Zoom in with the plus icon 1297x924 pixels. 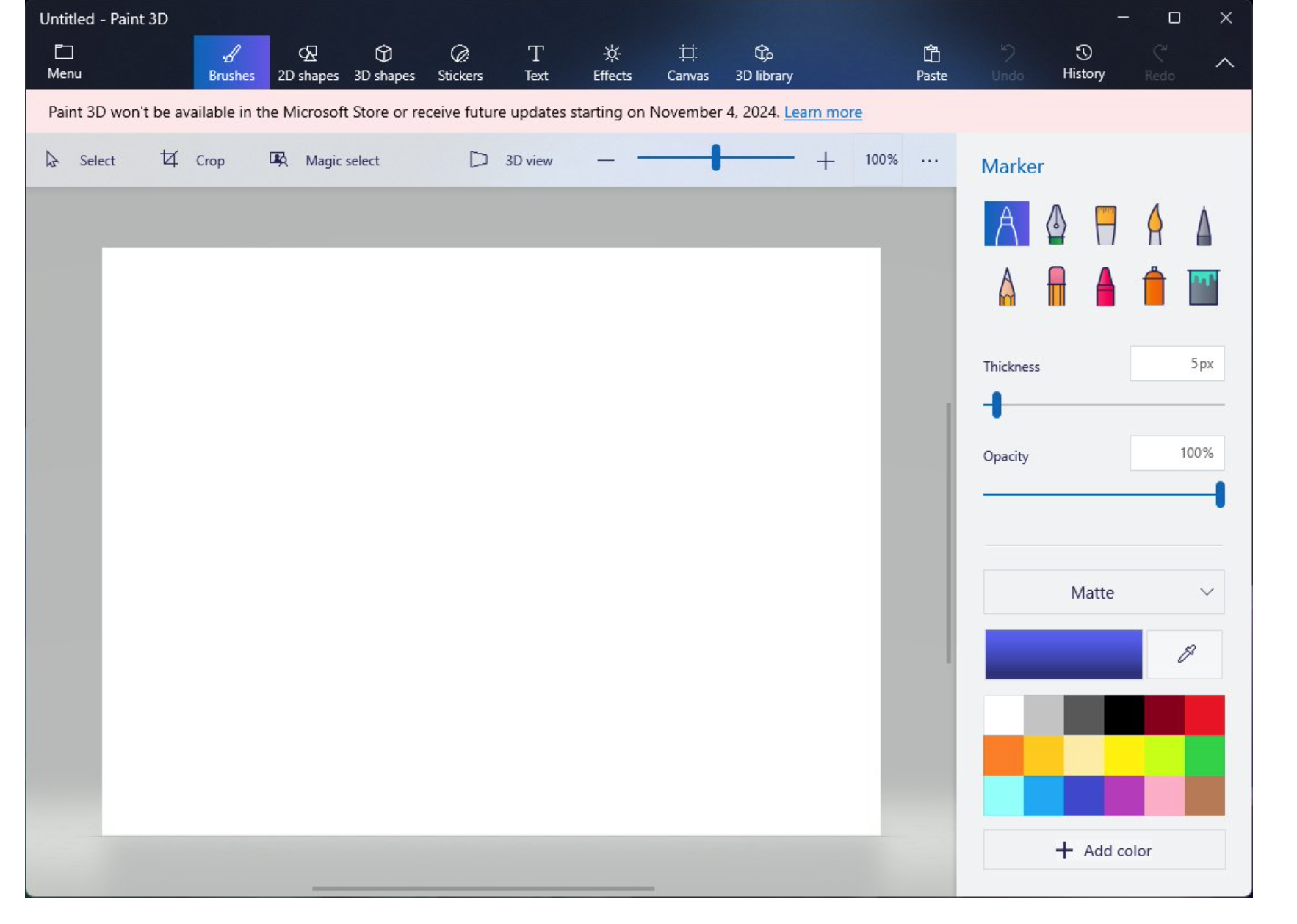click(825, 160)
